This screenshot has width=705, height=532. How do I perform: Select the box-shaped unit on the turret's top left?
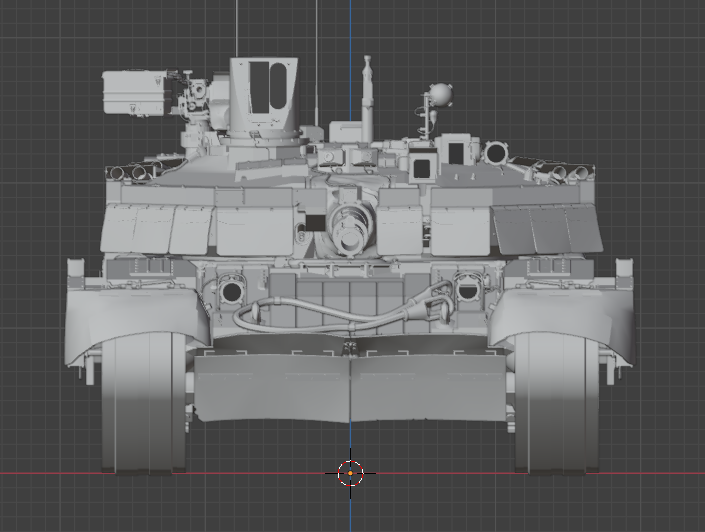pyautogui.click(x=135, y=92)
